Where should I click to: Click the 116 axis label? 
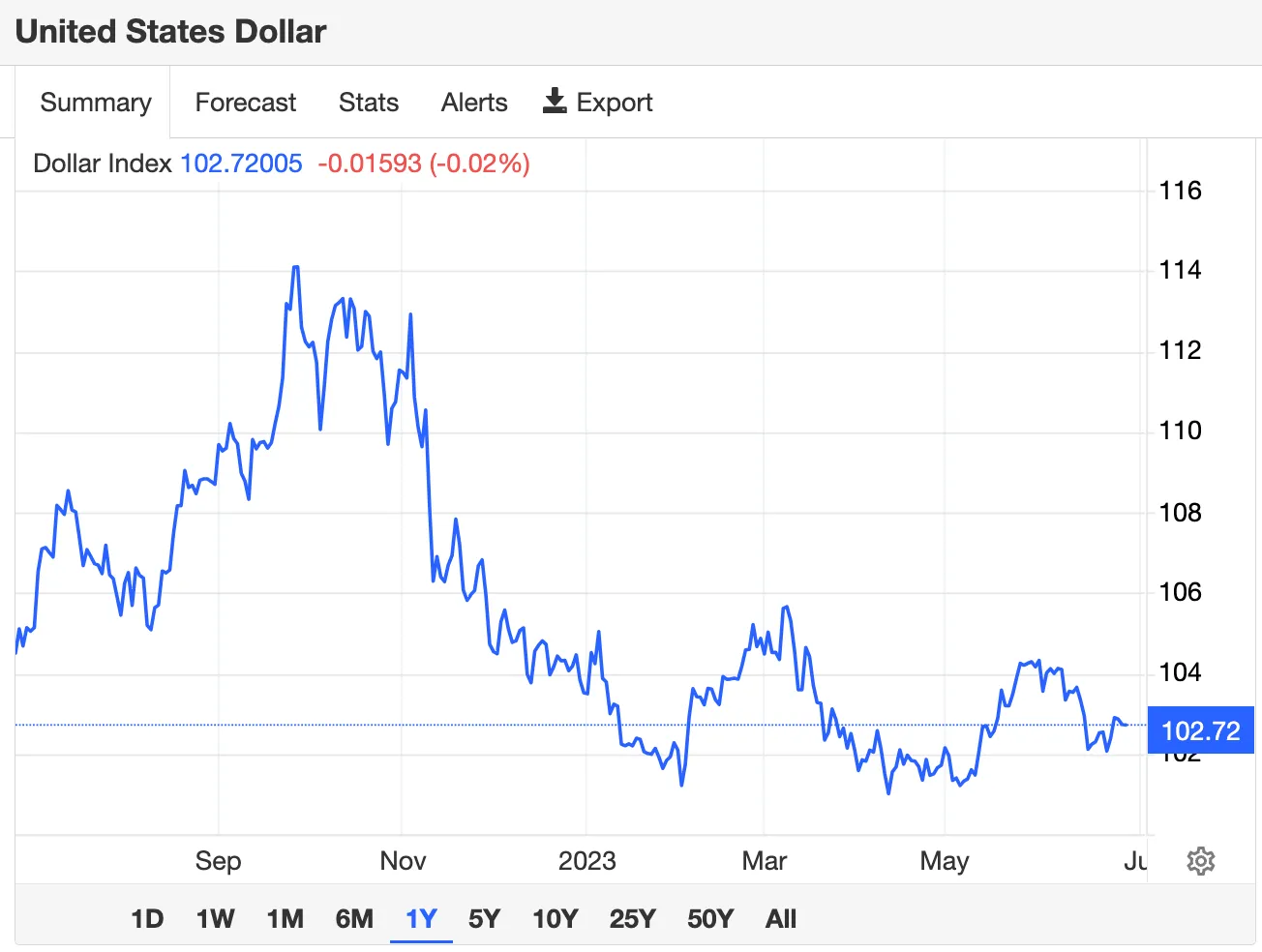tap(1181, 191)
